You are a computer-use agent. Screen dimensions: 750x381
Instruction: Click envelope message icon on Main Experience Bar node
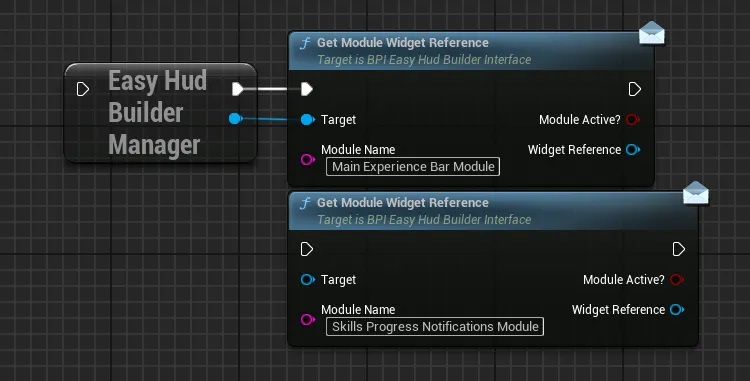coord(652,33)
